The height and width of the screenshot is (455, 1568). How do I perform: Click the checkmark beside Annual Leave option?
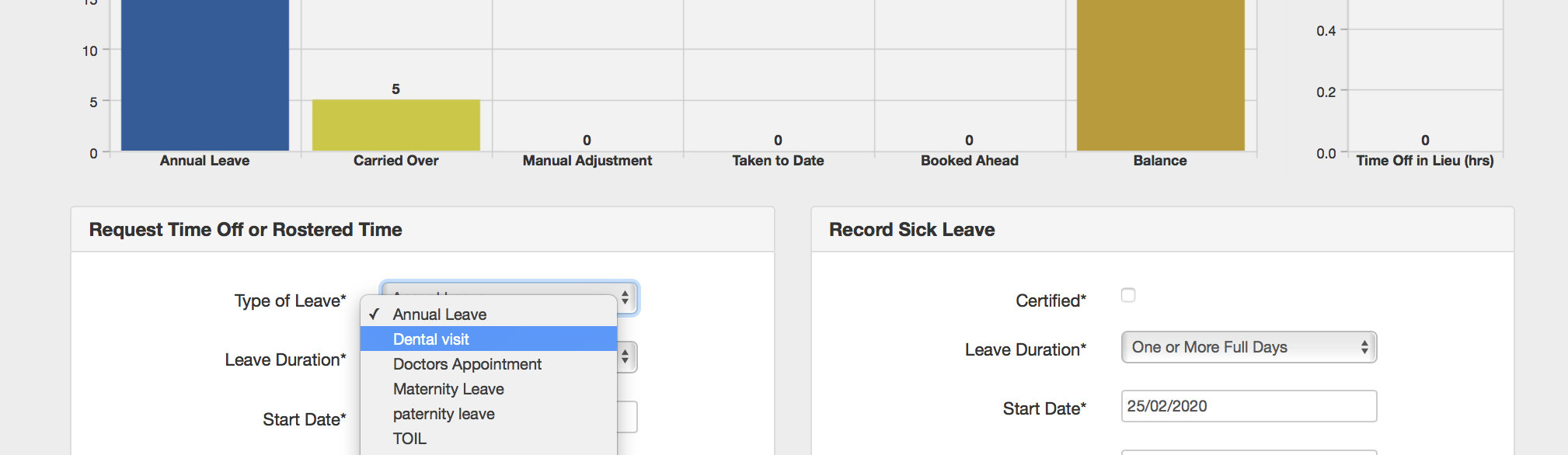click(x=375, y=314)
